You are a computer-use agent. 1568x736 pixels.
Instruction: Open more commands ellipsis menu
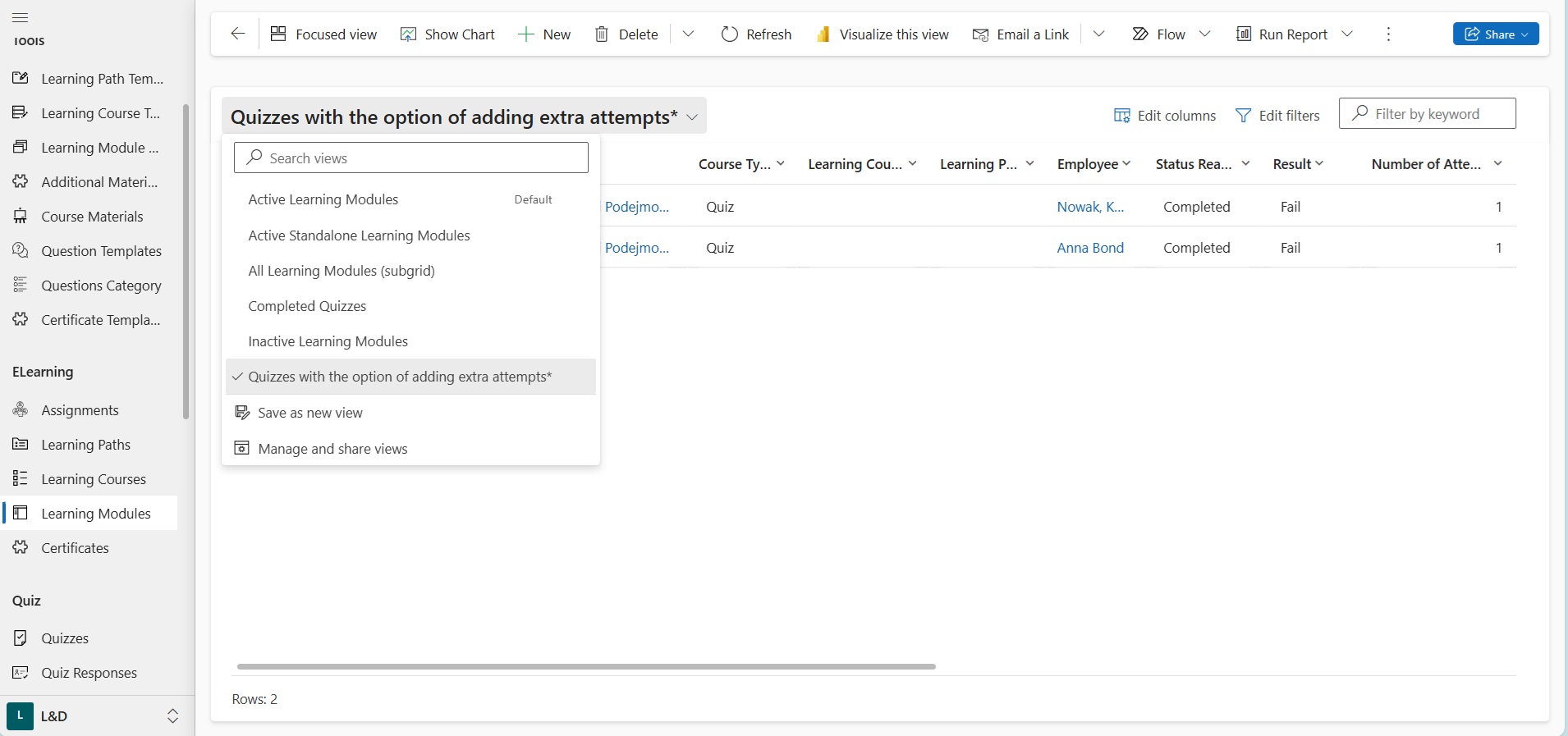(1388, 34)
